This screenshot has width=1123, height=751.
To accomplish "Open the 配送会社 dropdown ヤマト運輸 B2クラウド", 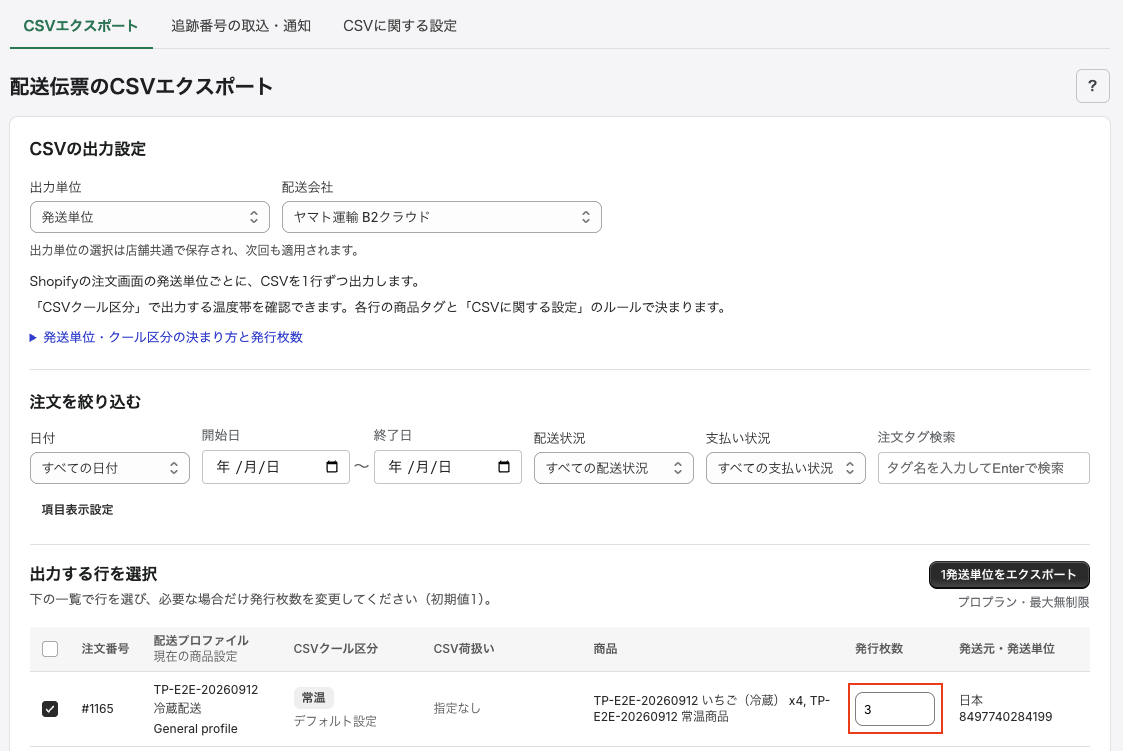I will tap(442, 217).
